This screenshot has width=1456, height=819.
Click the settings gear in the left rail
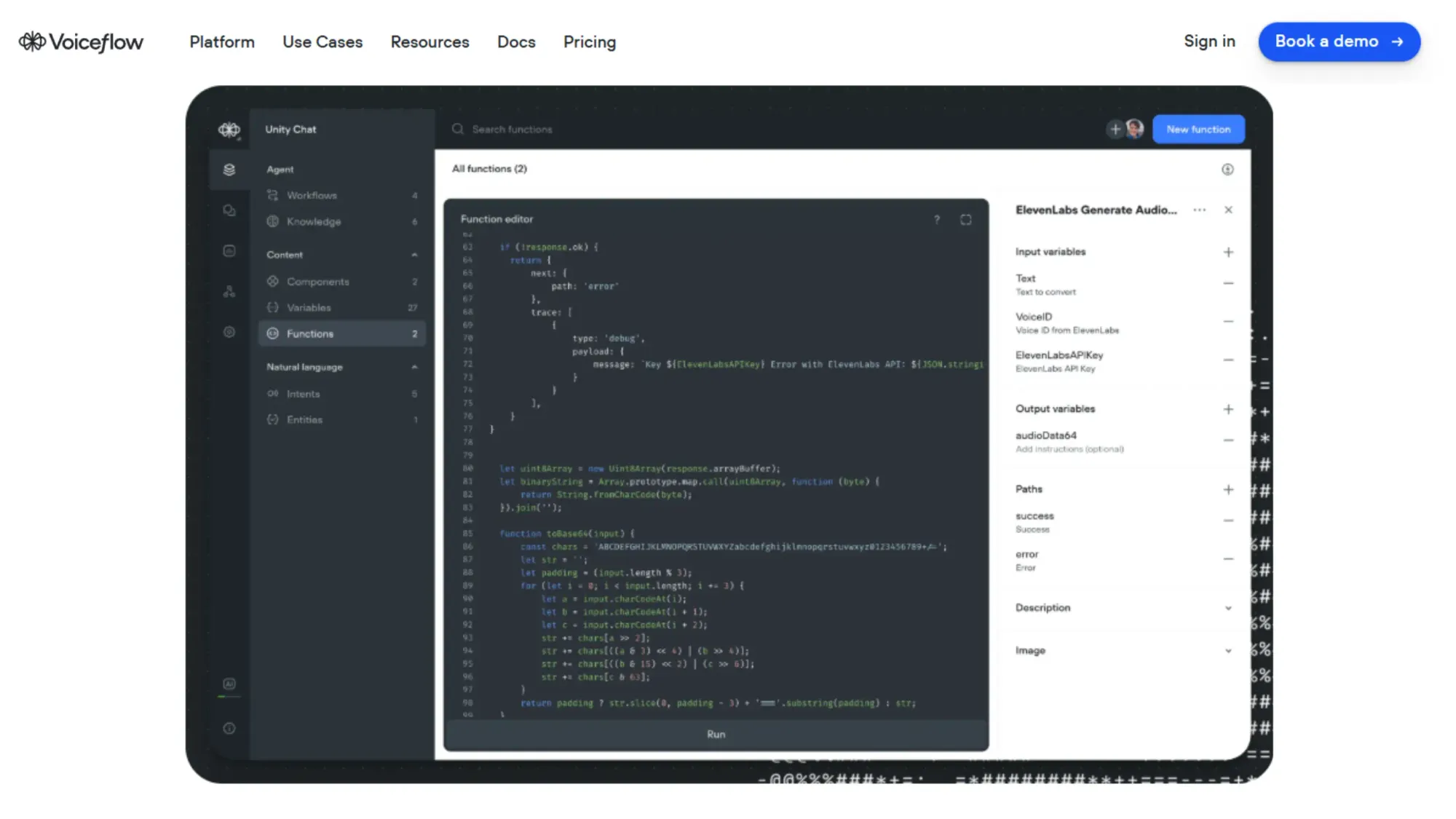(x=229, y=331)
